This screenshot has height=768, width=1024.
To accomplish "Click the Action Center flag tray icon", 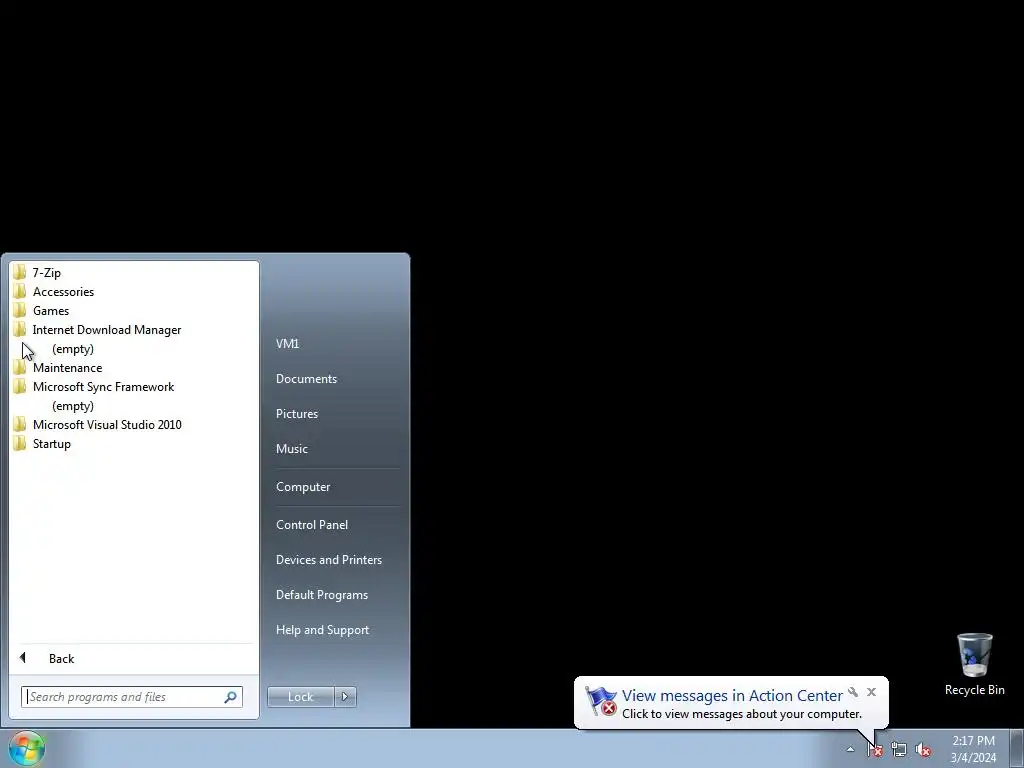I will click(875, 750).
